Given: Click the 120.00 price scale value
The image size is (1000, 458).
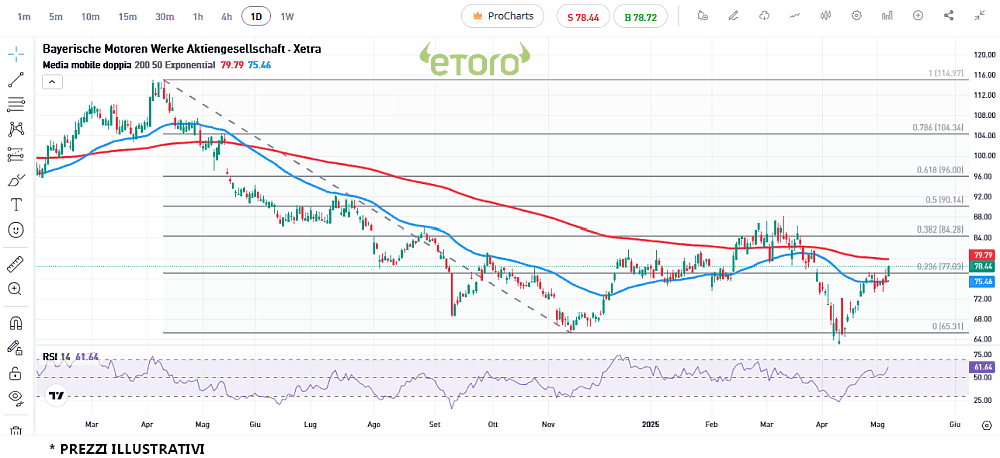Looking at the screenshot, I should coord(983,54).
